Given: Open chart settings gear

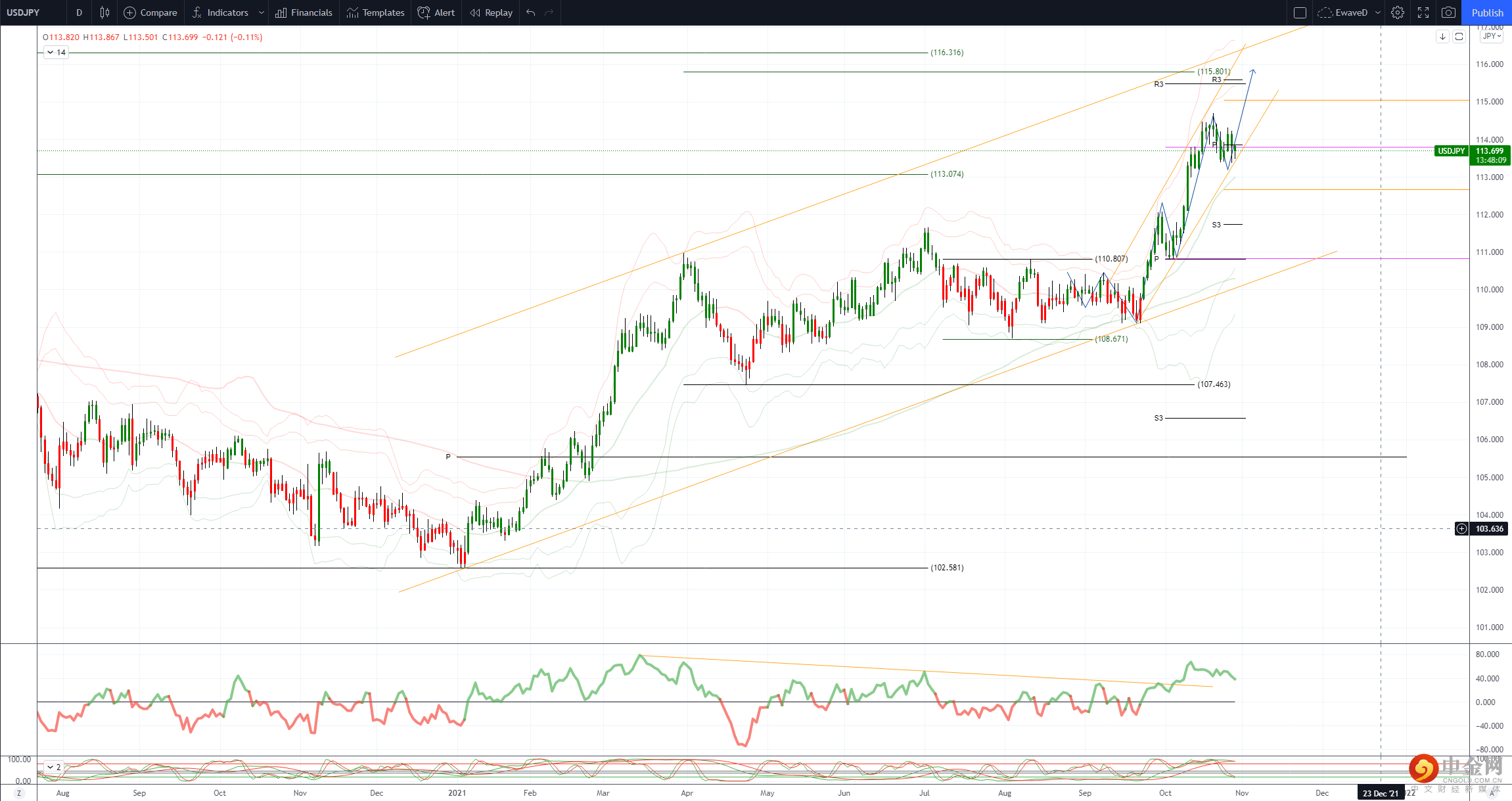Looking at the screenshot, I should (1398, 12).
